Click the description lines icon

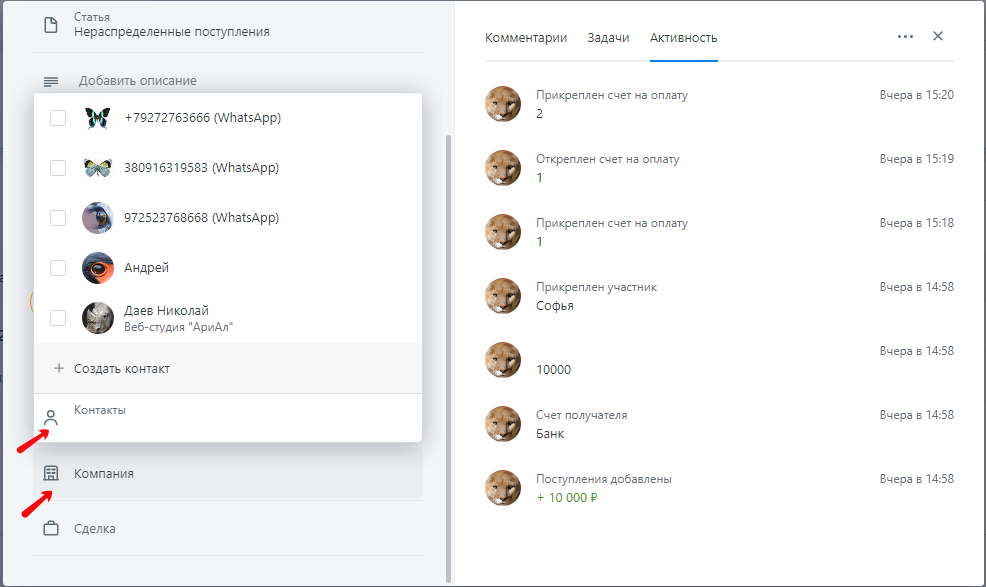point(51,81)
